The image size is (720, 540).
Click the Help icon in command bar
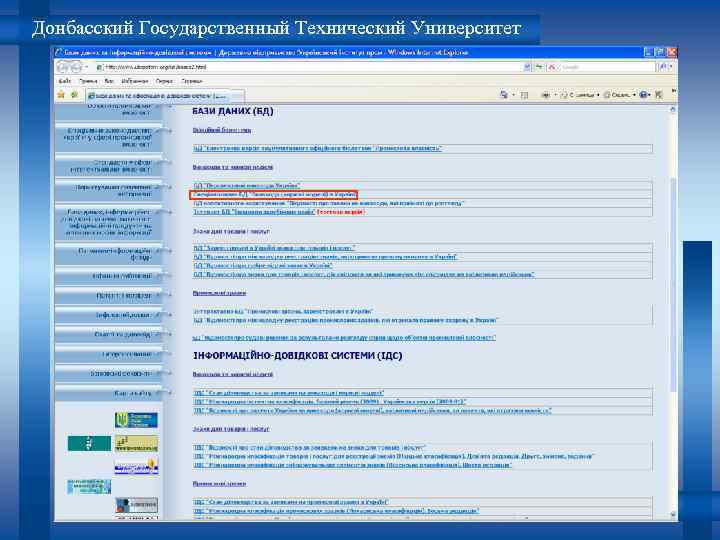643,95
